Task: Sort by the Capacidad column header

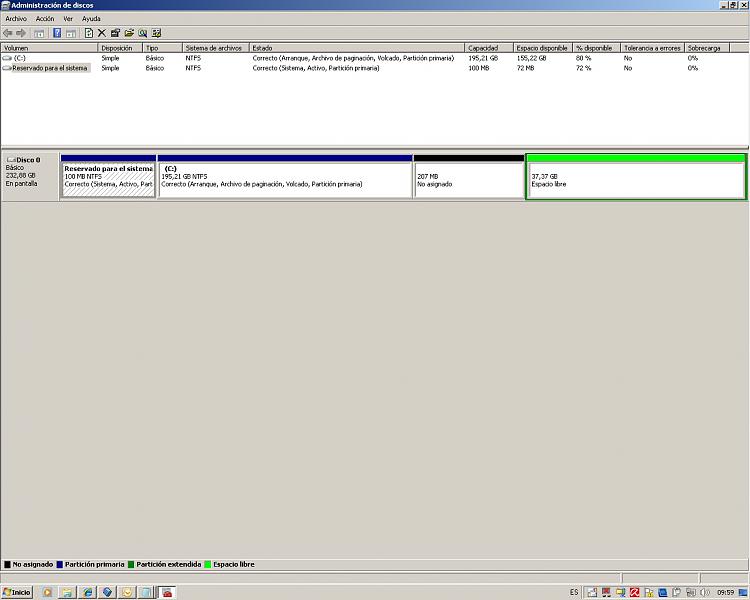Action: click(488, 48)
